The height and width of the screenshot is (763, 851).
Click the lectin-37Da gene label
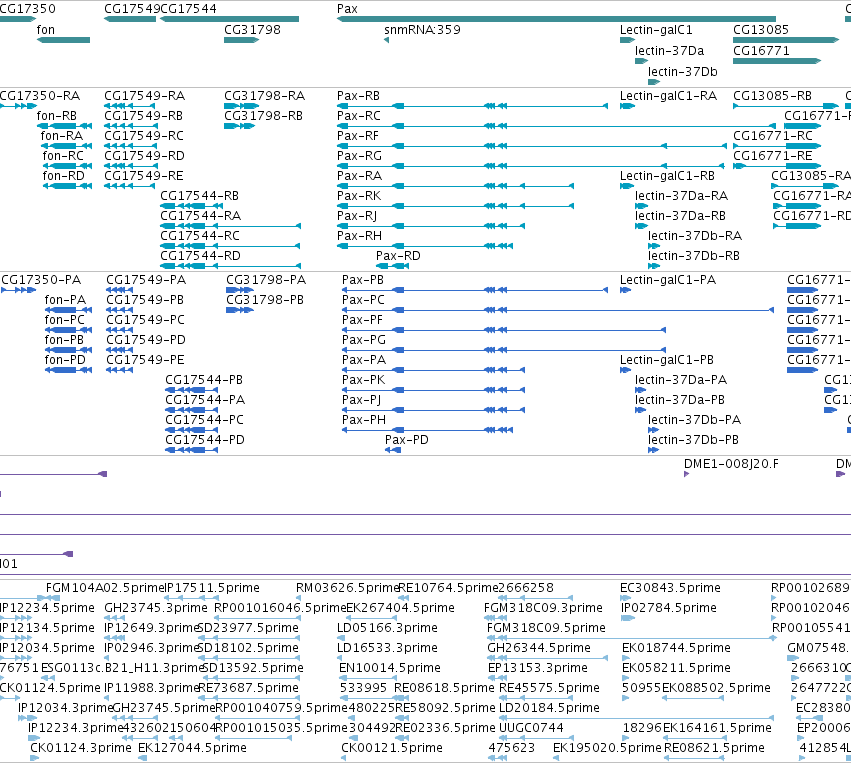670,51
